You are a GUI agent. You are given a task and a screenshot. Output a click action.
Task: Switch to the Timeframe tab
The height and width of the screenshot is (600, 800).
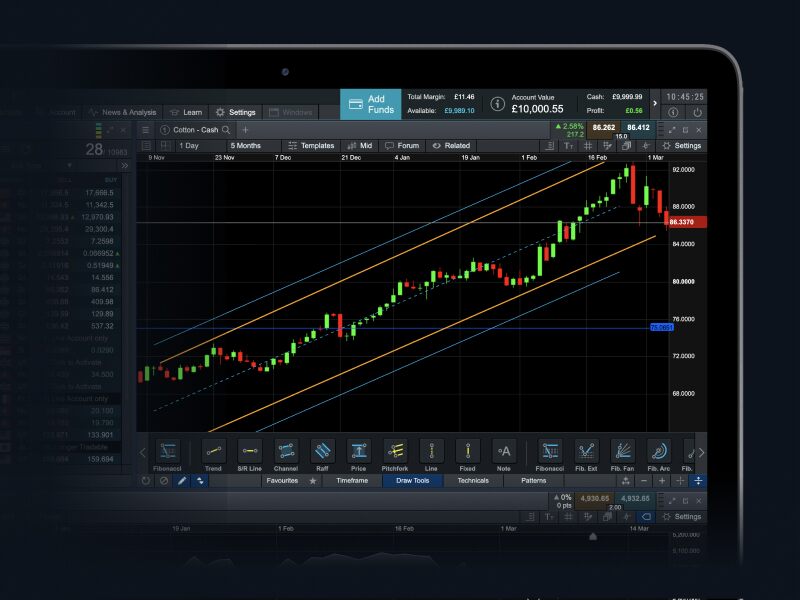pos(352,481)
